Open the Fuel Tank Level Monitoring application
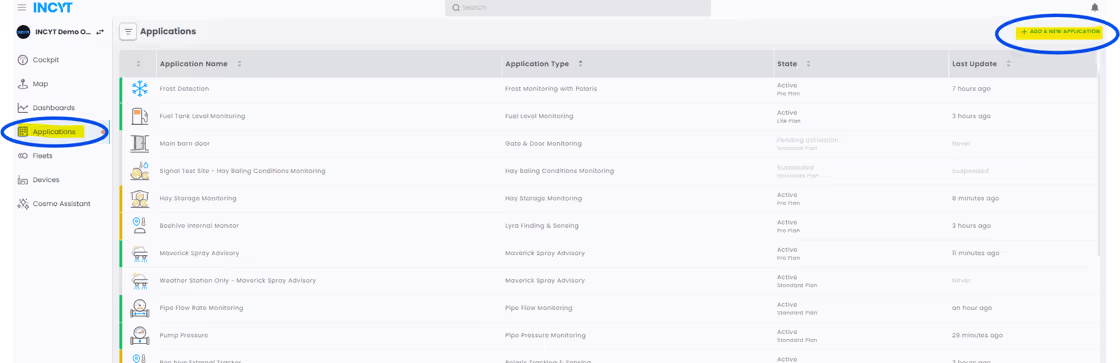Viewport: 1120px width, 363px height. click(202, 116)
